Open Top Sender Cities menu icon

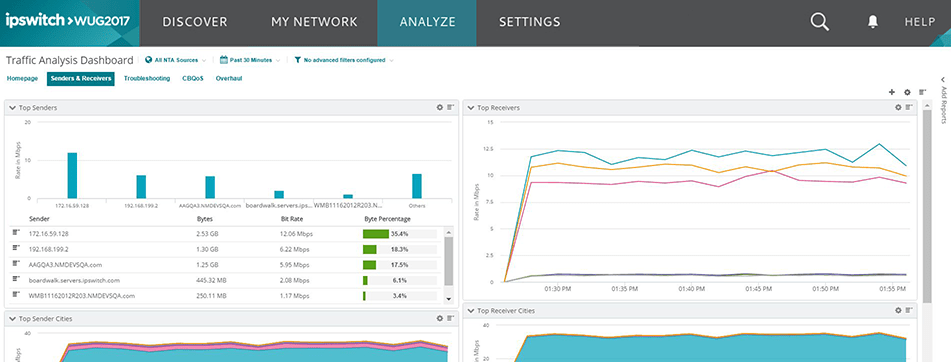click(x=451, y=318)
